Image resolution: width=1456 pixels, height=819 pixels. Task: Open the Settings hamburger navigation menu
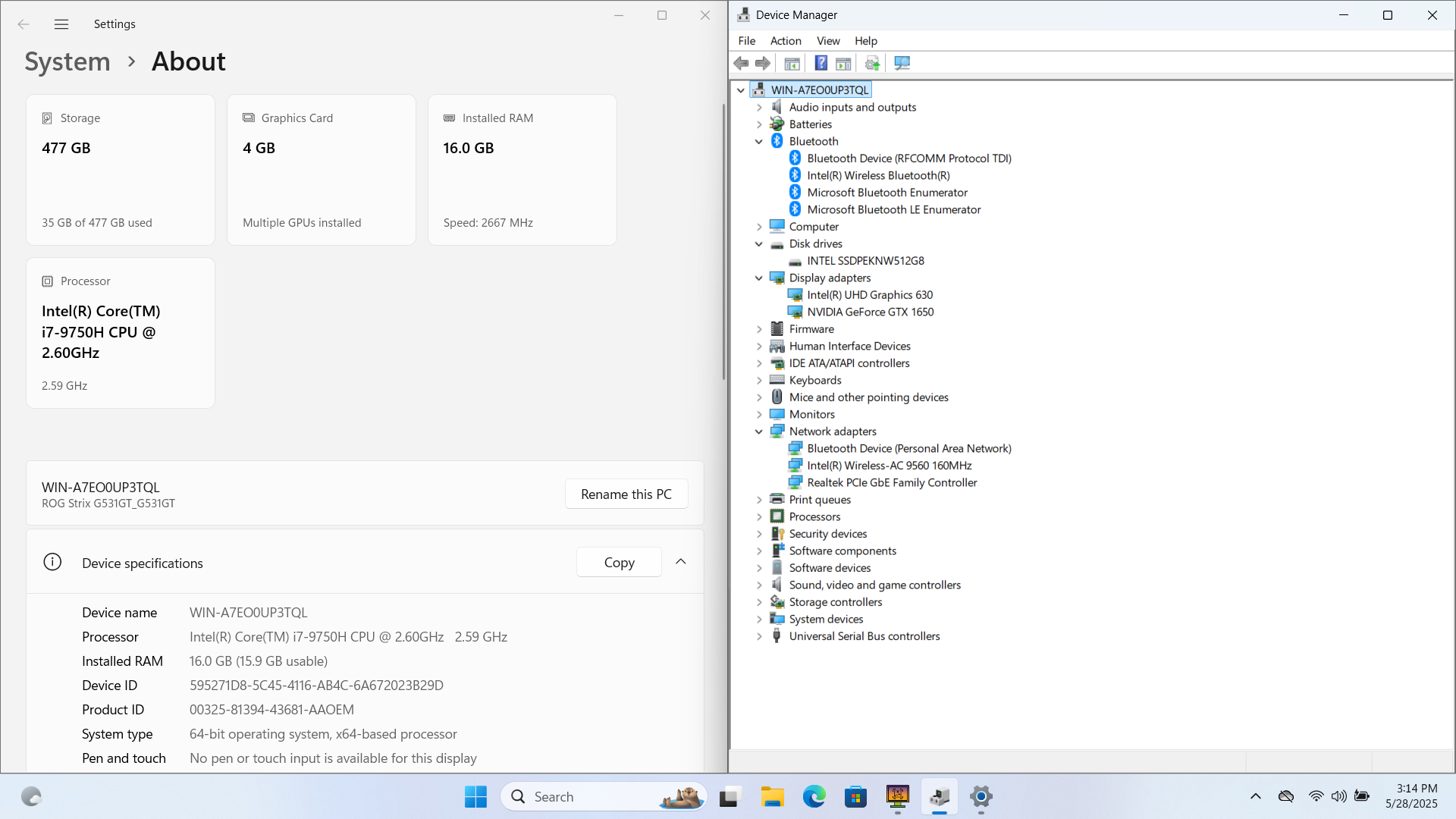pyautogui.click(x=61, y=24)
